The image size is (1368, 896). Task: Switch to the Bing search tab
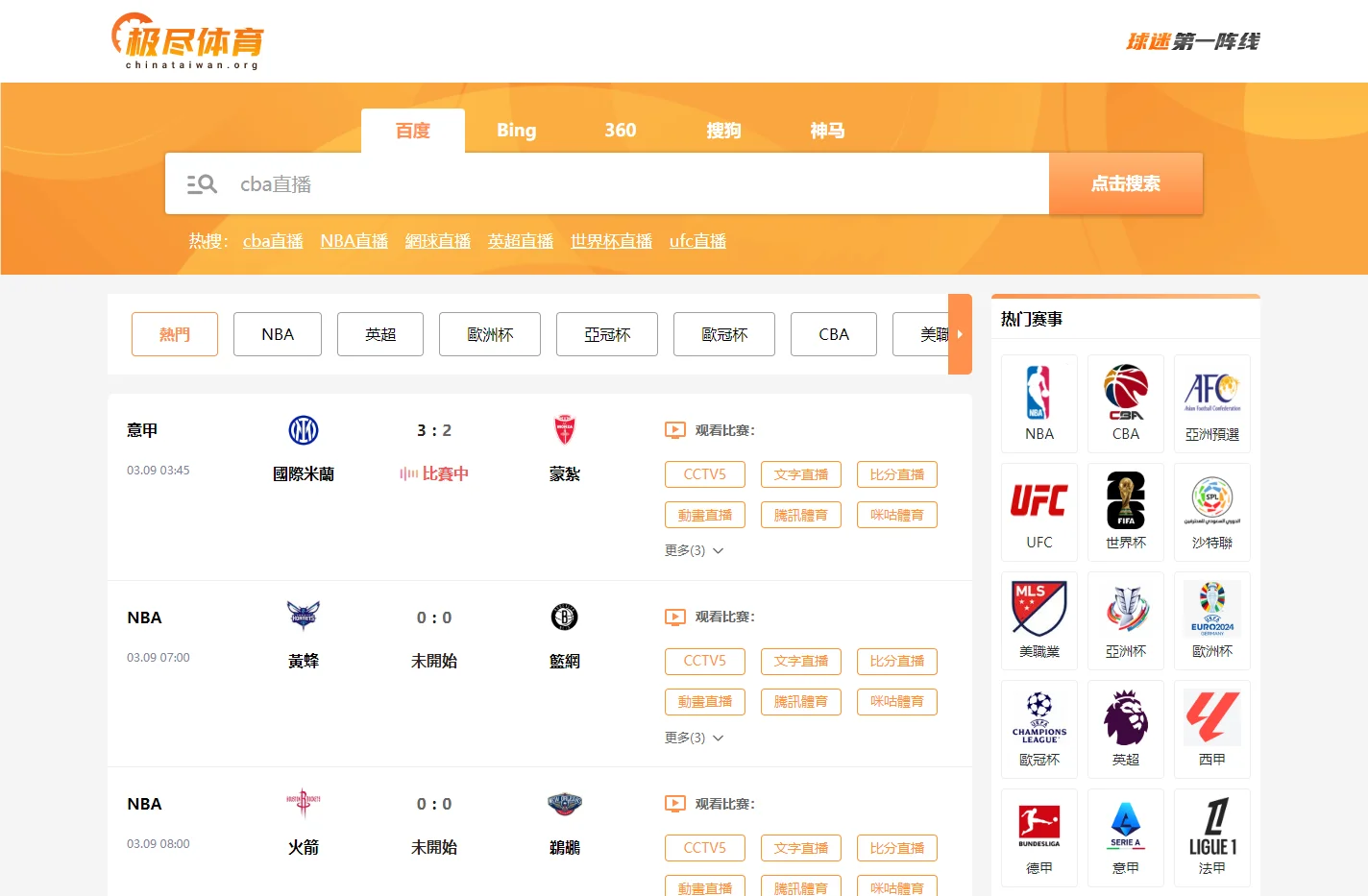[517, 131]
